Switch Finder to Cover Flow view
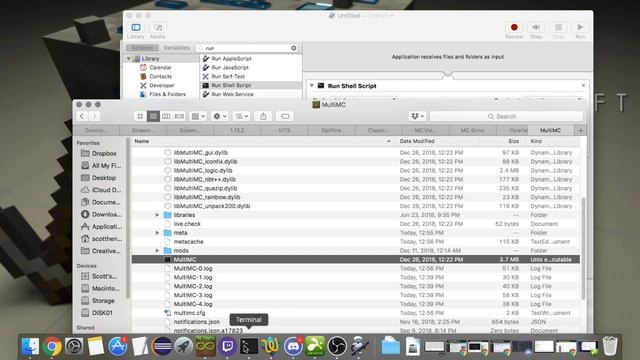The image size is (640, 360). (x=179, y=116)
